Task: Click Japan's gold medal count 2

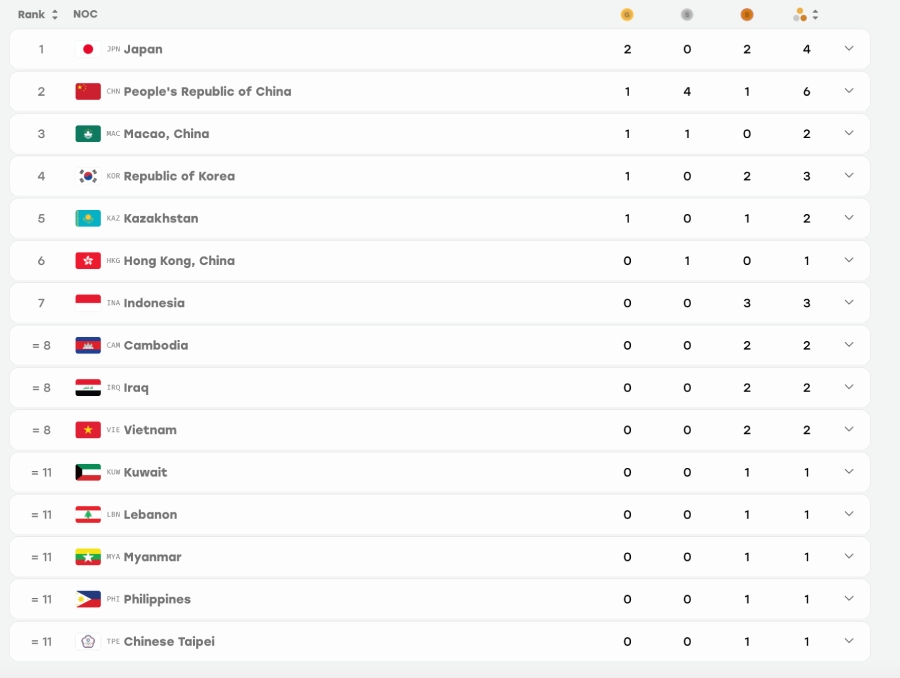Action: (627, 49)
